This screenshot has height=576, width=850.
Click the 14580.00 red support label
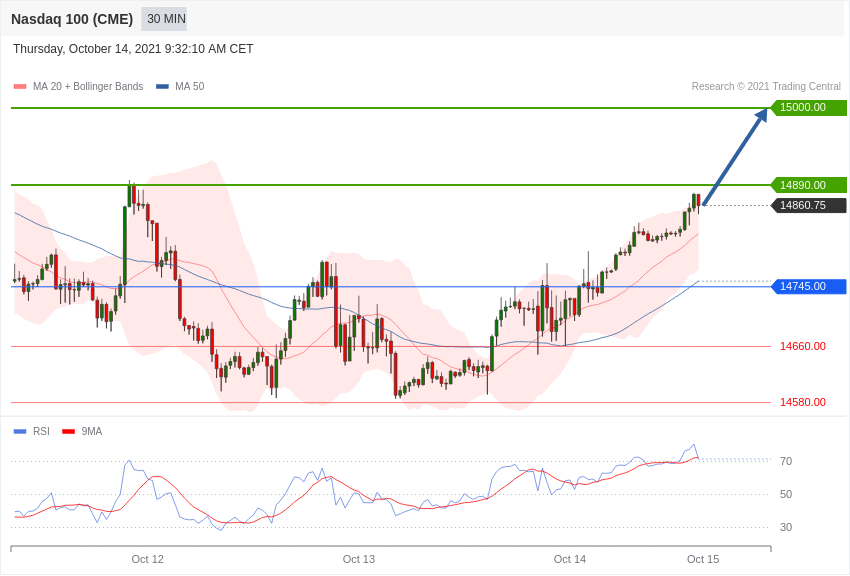click(803, 402)
